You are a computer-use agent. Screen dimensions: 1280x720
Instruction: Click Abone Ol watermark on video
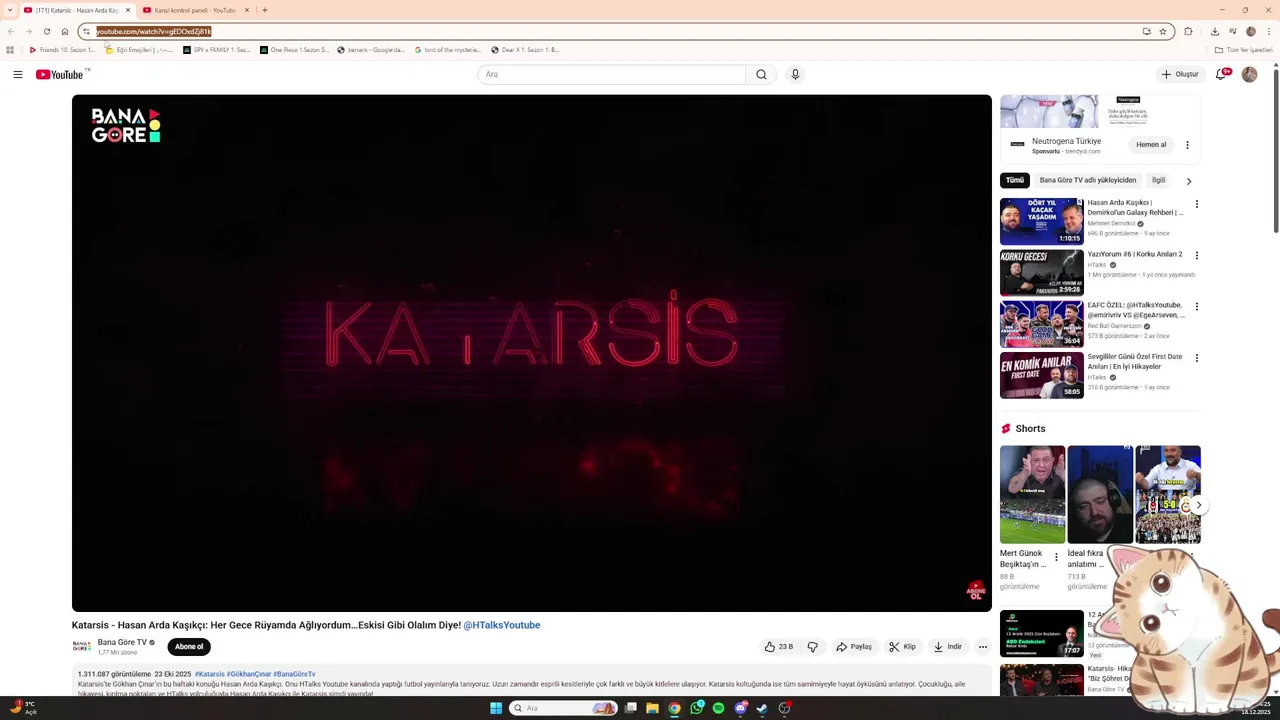(x=976, y=590)
